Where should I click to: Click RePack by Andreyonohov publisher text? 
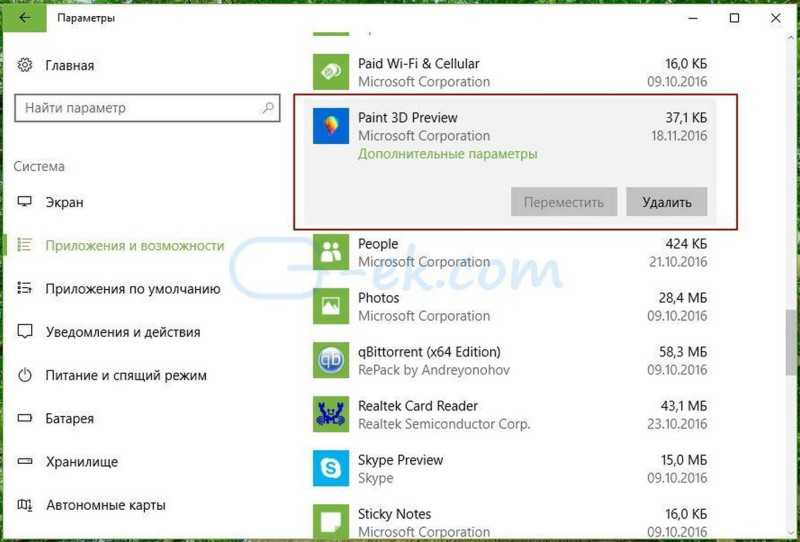coord(434,370)
